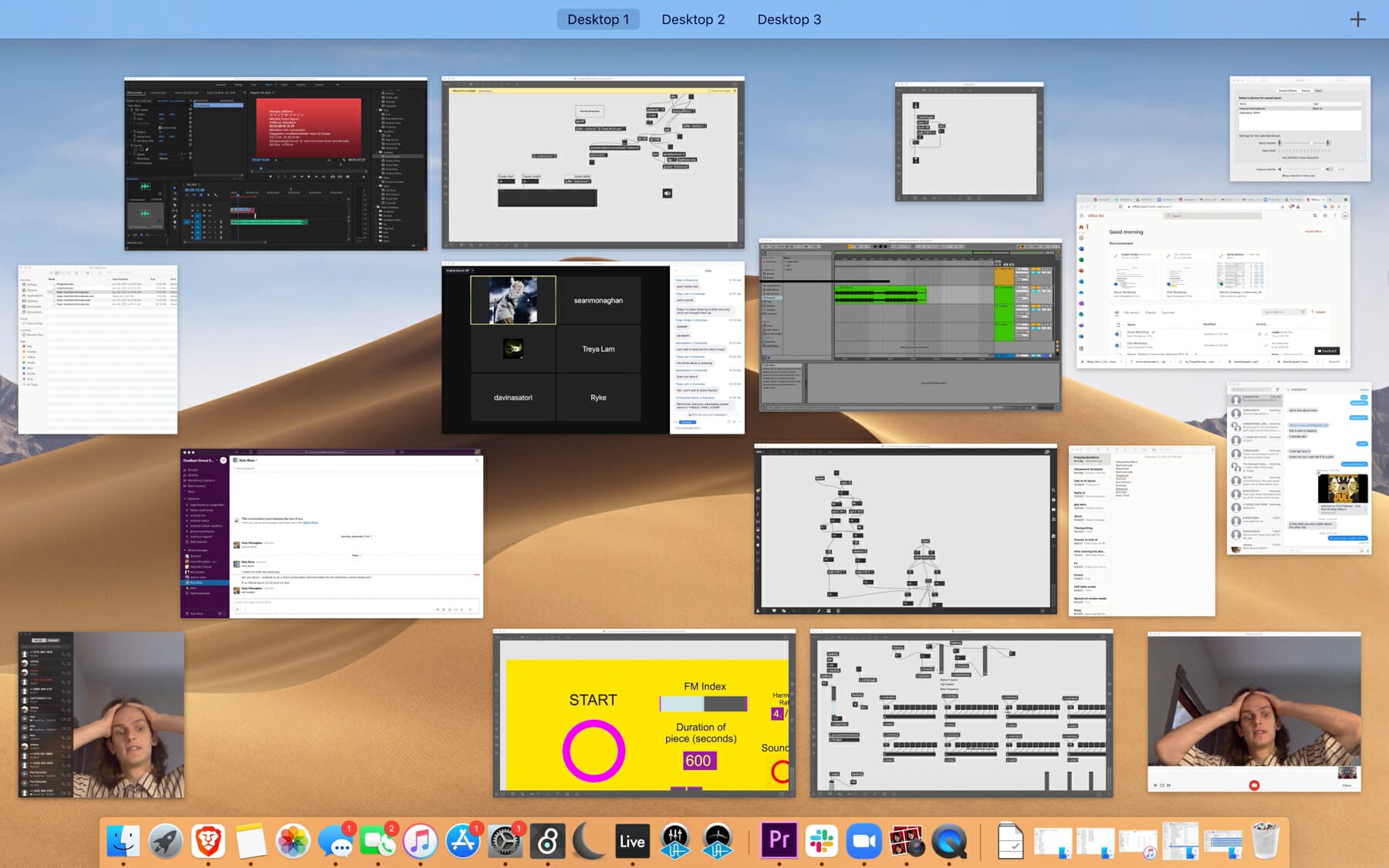
Task: Add a new desktop with plus button
Action: (1357, 19)
